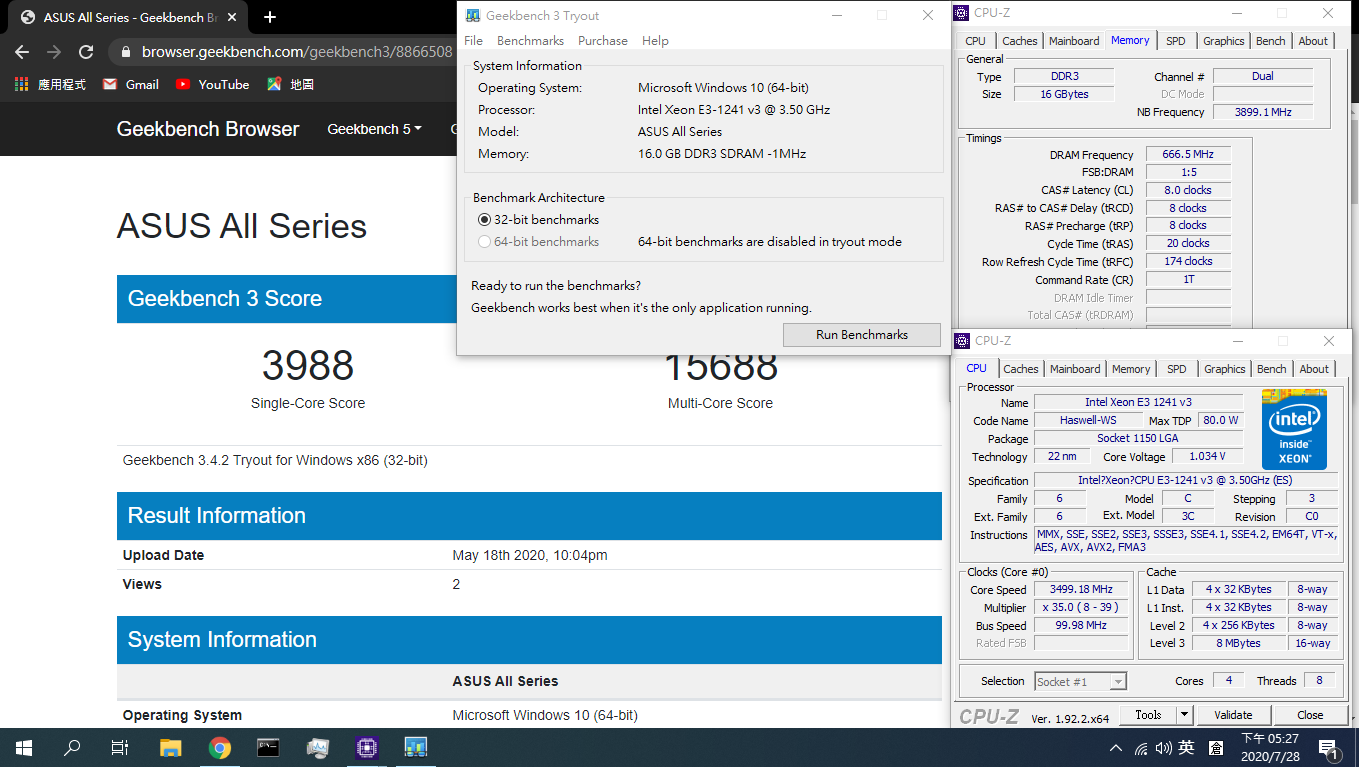Viewport: 1359px width, 767px height.
Task: Open volume control tray icon
Action: (x=1163, y=748)
